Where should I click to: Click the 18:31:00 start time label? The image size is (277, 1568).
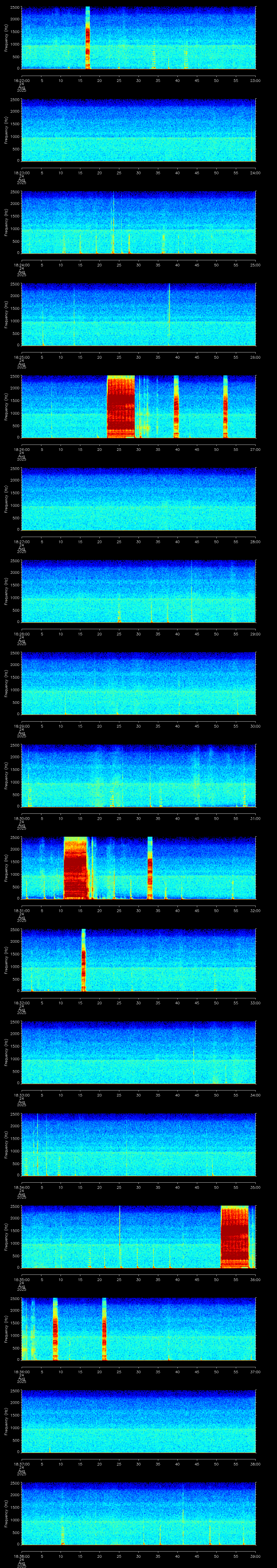click(x=21, y=910)
